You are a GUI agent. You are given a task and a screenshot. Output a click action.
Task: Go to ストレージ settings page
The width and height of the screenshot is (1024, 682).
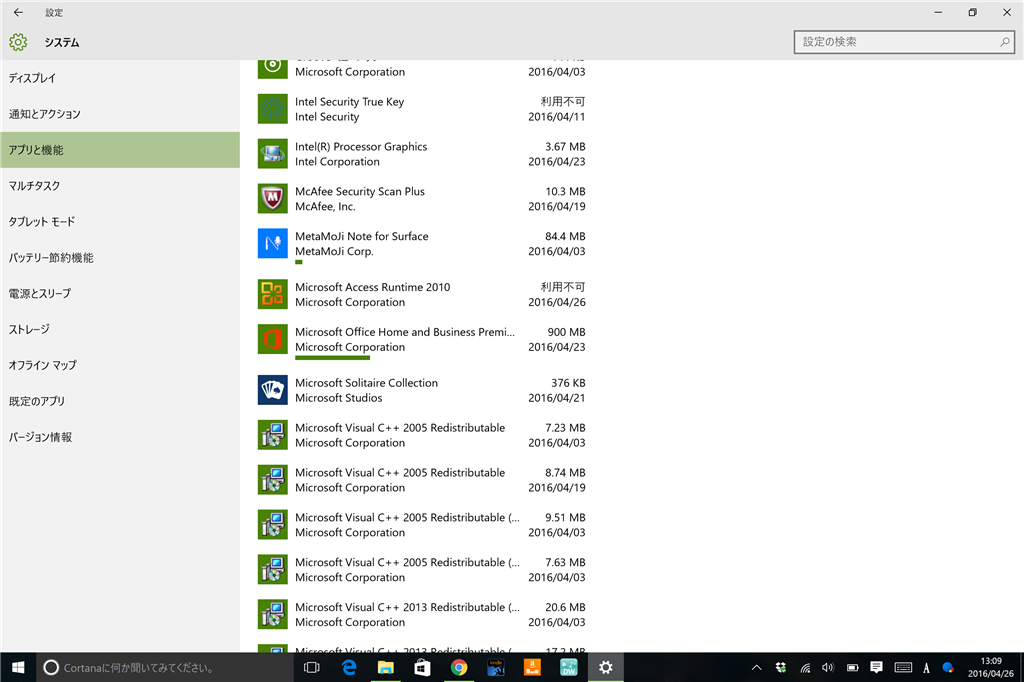[x=120, y=329]
